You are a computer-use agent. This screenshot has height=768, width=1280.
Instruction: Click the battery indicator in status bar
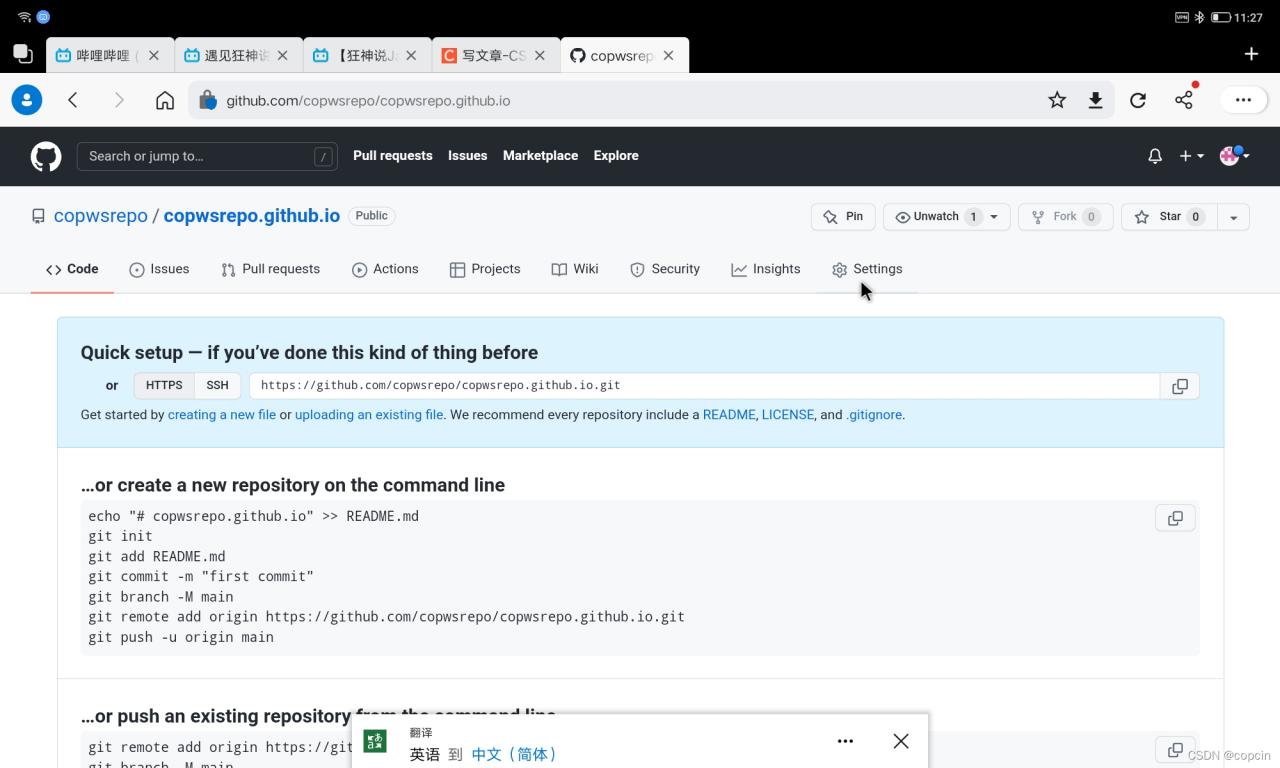1221,17
